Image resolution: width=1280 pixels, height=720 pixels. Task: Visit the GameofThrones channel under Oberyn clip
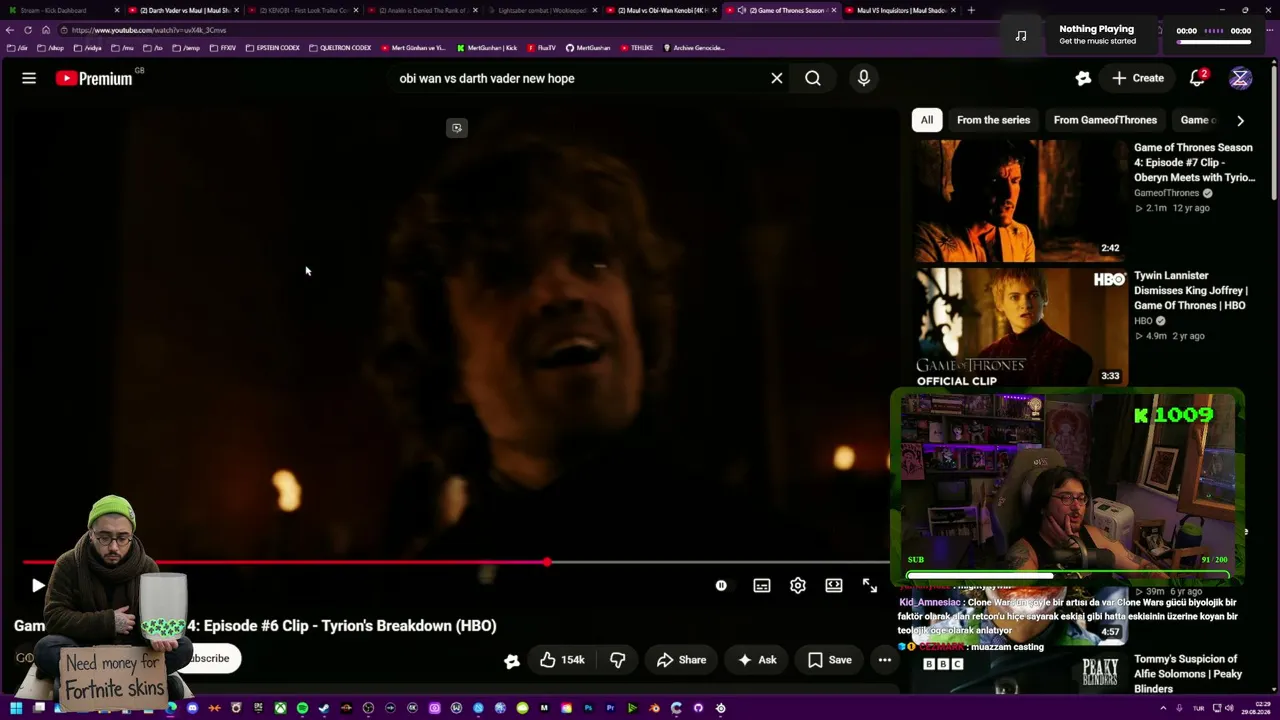coord(1166,193)
